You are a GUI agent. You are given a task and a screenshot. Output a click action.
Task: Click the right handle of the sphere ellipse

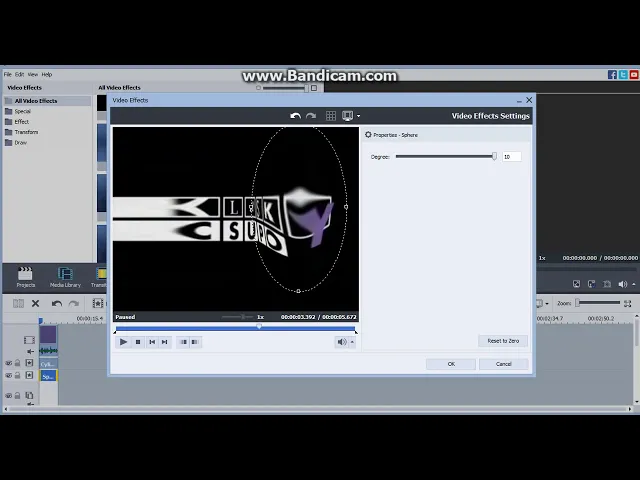(346, 207)
